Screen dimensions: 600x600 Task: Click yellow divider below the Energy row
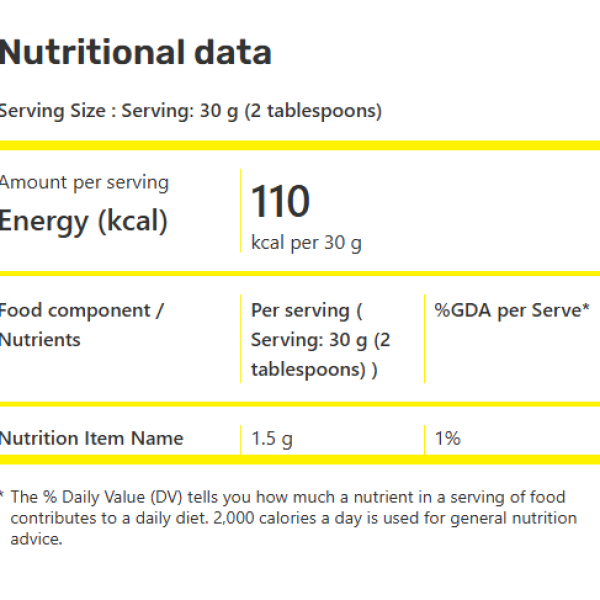pos(300,274)
